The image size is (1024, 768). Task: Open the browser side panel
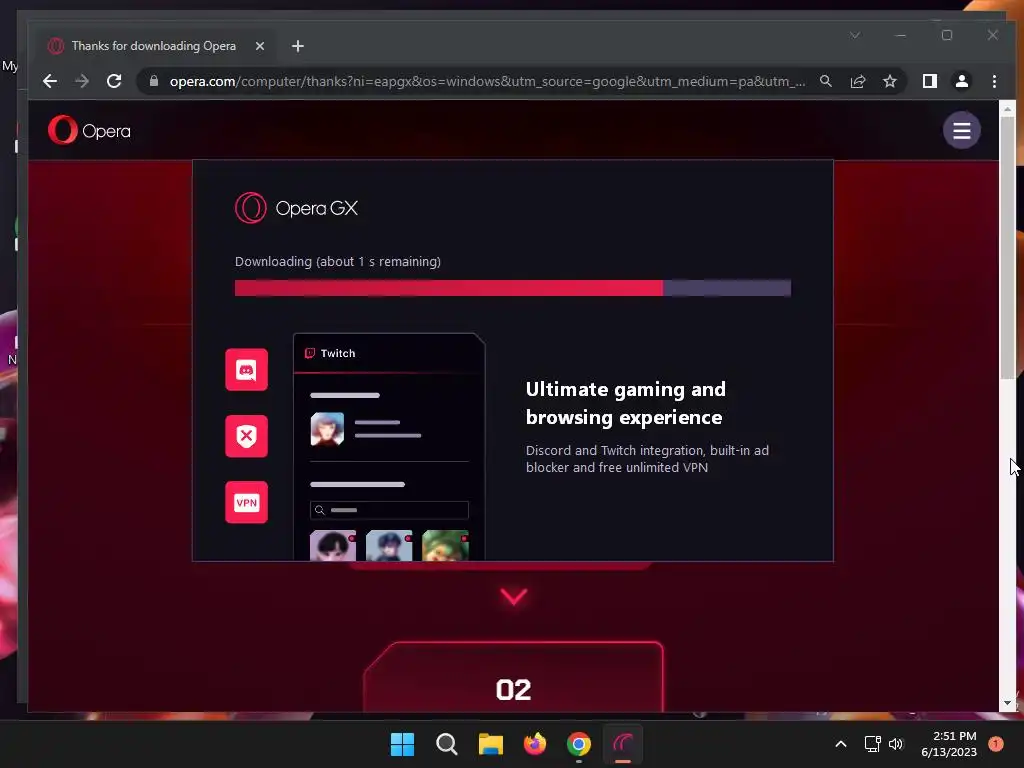[930, 81]
